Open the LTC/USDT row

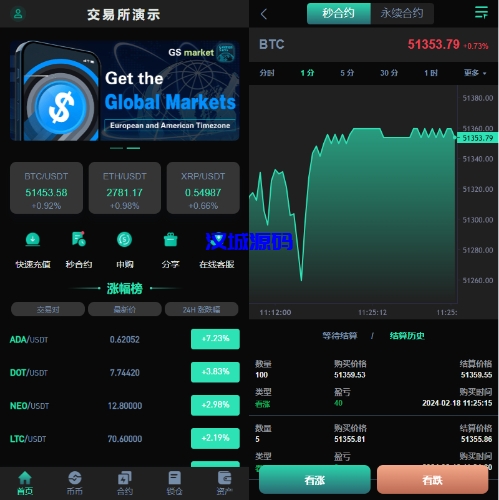click(125, 438)
